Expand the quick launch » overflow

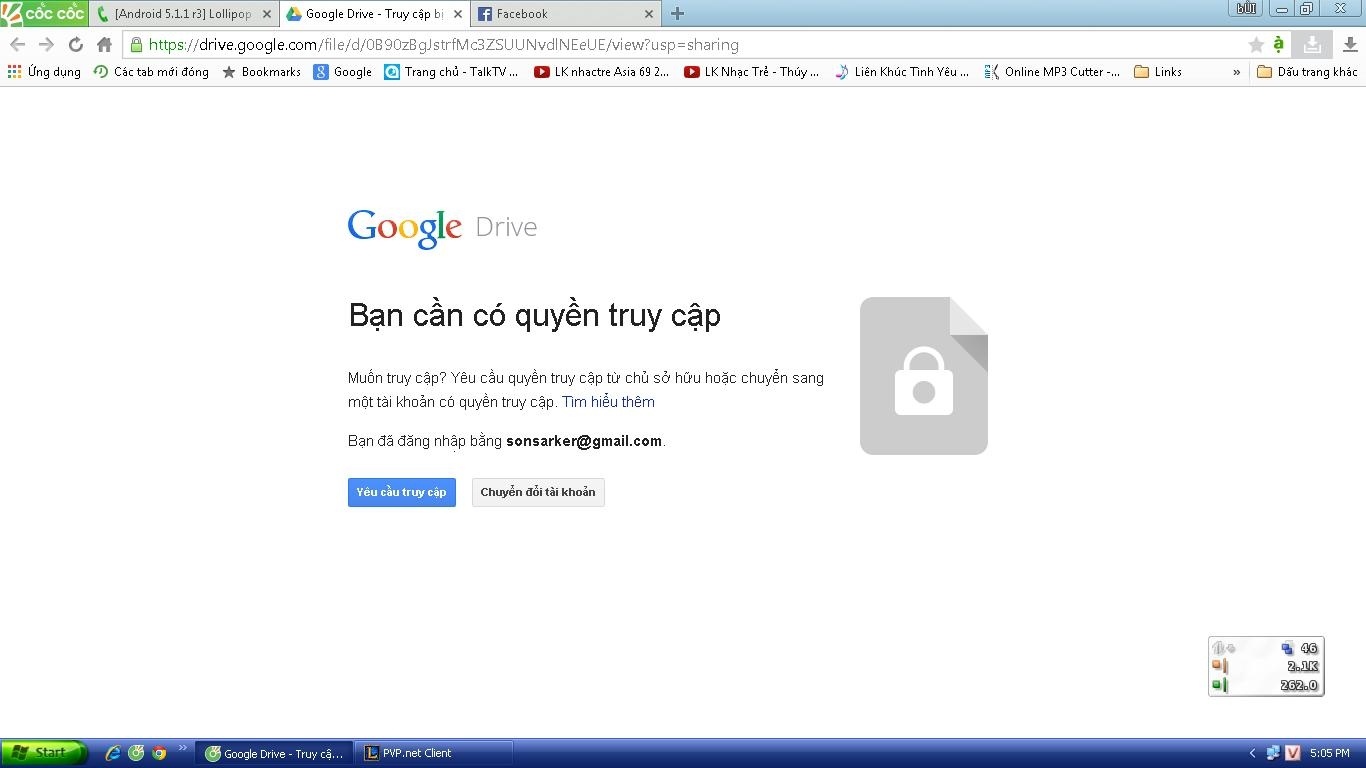click(x=183, y=748)
